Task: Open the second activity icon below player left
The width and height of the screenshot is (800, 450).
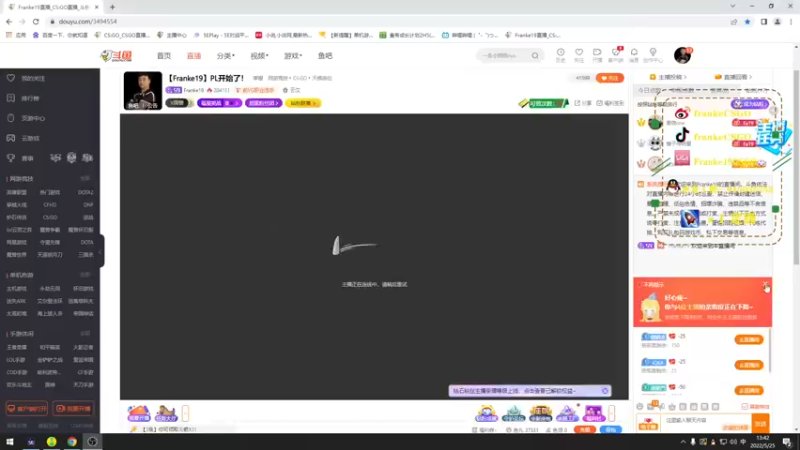Action: click(x=166, y=413)
